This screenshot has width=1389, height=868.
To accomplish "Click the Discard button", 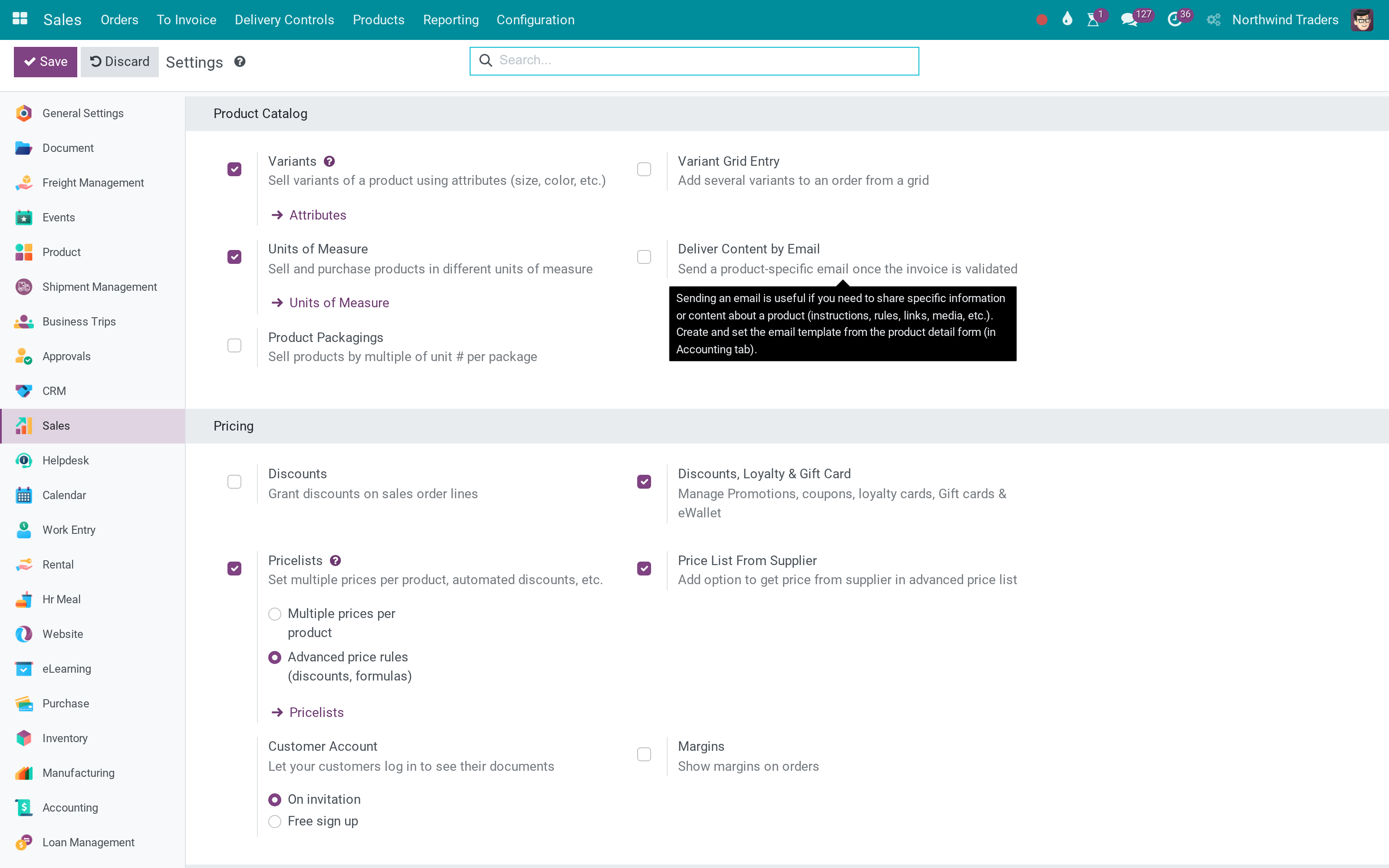I will click(119, 62).
